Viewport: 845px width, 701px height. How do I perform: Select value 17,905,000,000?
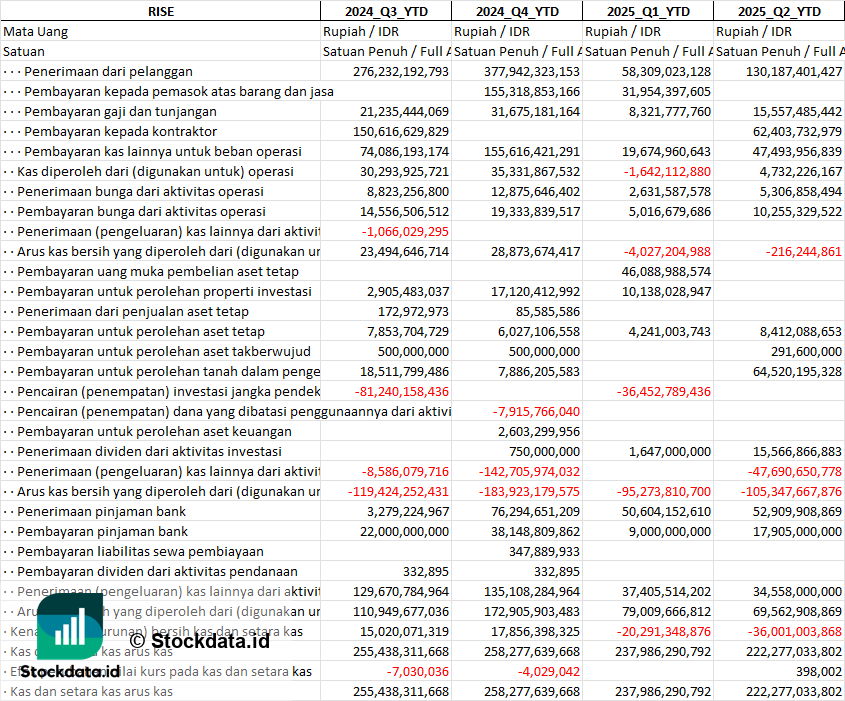(797, 531)
